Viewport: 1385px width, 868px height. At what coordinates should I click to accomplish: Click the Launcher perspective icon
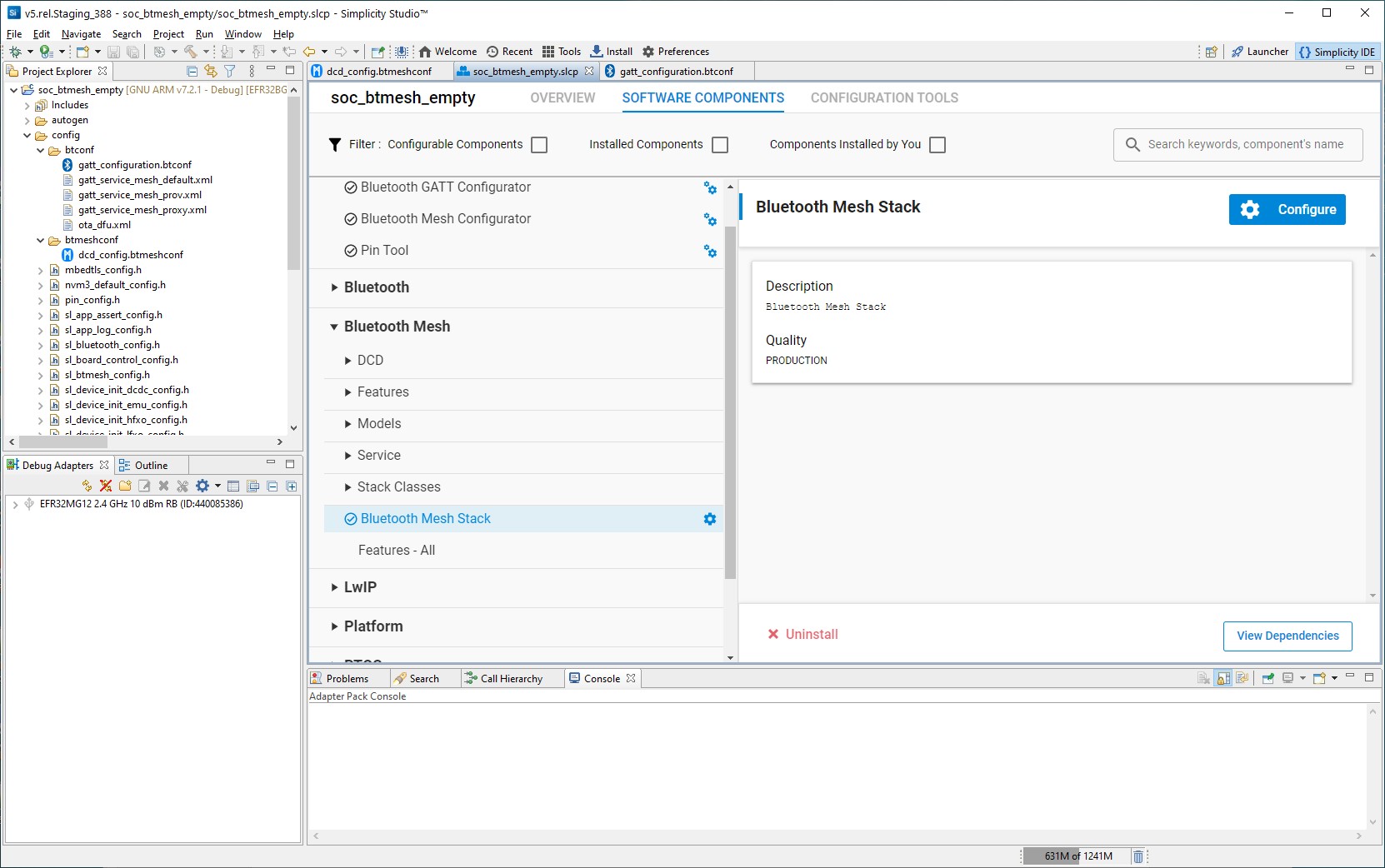click(x=1260, y=51)
